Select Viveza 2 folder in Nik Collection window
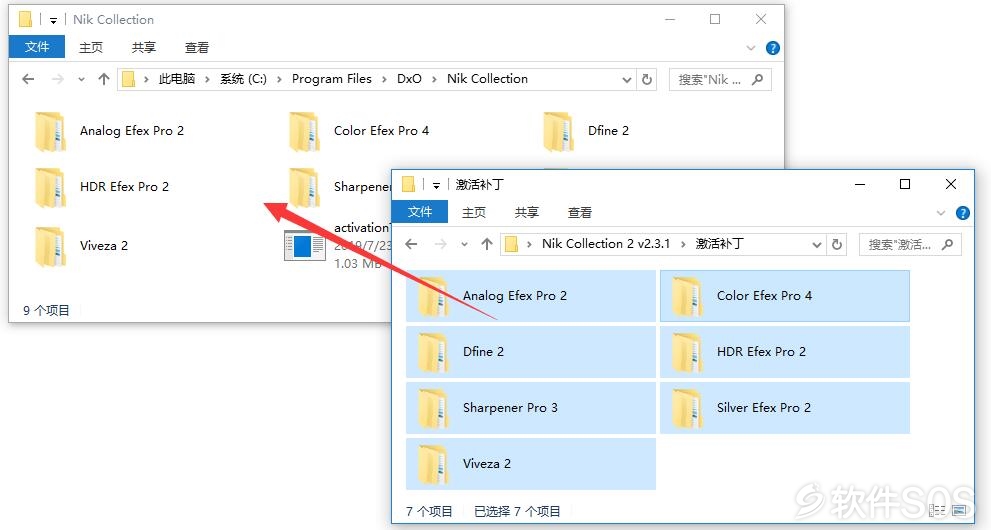The height and width of the screenshot is (530, 991). (x=82, y=246)
